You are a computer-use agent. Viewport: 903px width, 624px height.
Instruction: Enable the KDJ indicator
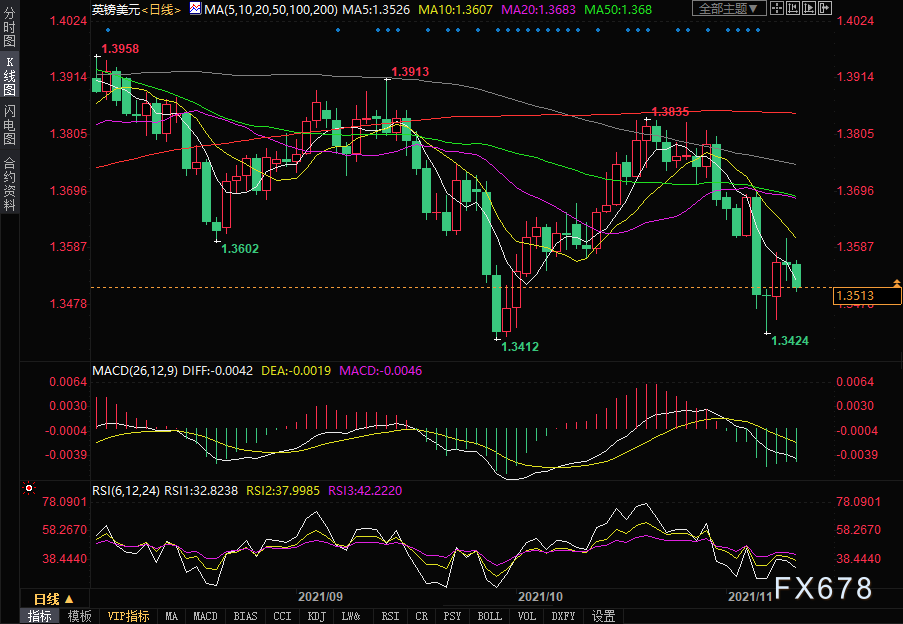click(316, 616)
